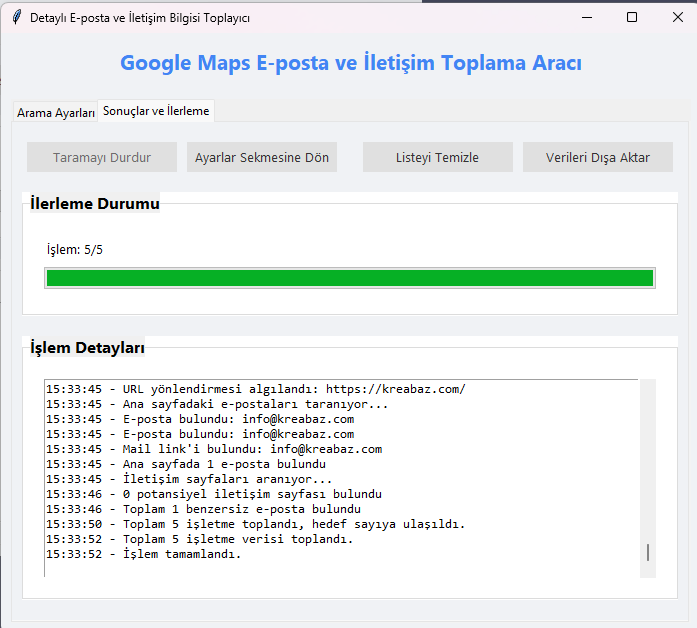Export data with Verileri Dışa Aktar
Screen dimensions: 697x628
(597, 157)
